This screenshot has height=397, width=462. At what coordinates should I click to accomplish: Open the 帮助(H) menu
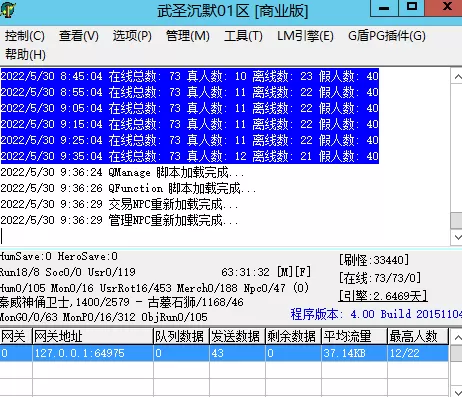pos(25,54)
